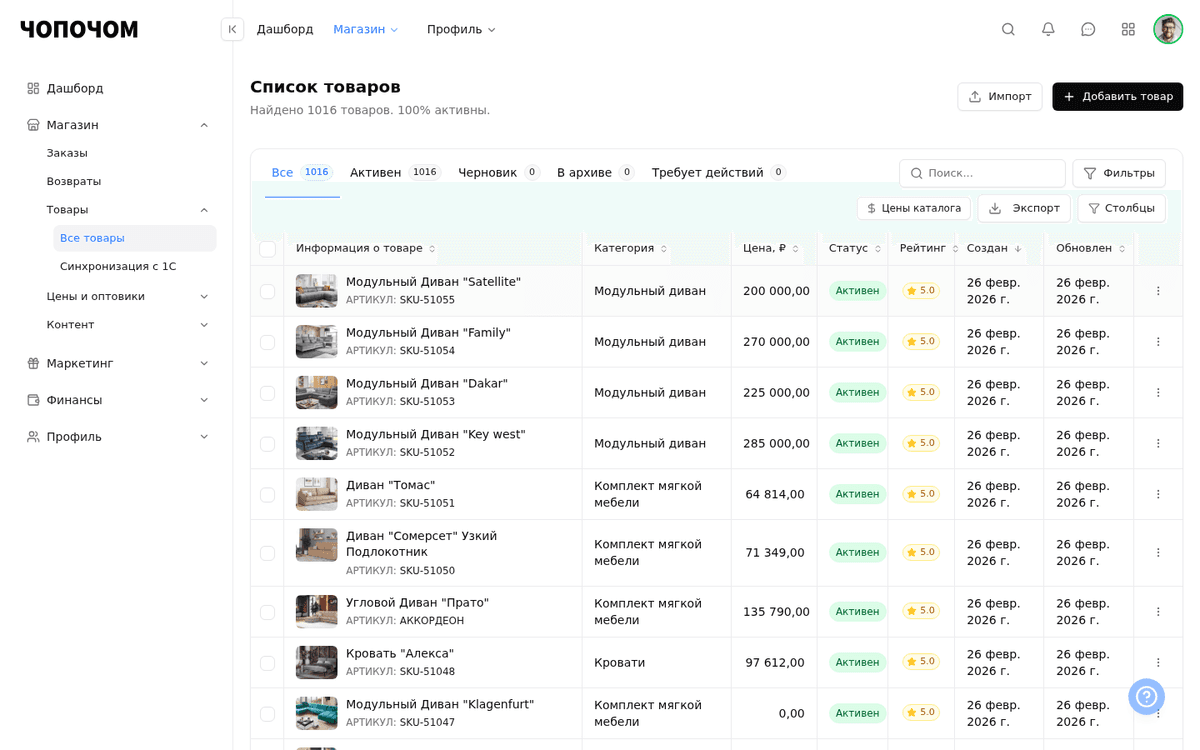Click the Цены каталога button
Screen dimensions: 1200x750
coord(913,208)
